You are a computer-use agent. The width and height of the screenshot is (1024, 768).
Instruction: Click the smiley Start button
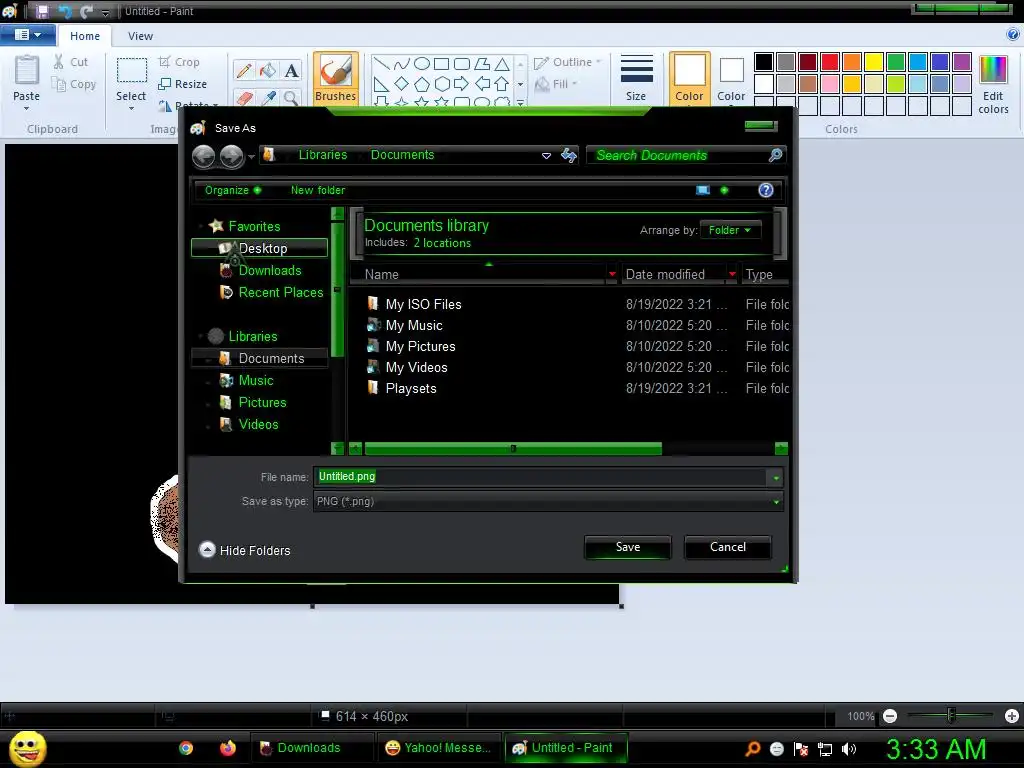(x=27, y=748)
